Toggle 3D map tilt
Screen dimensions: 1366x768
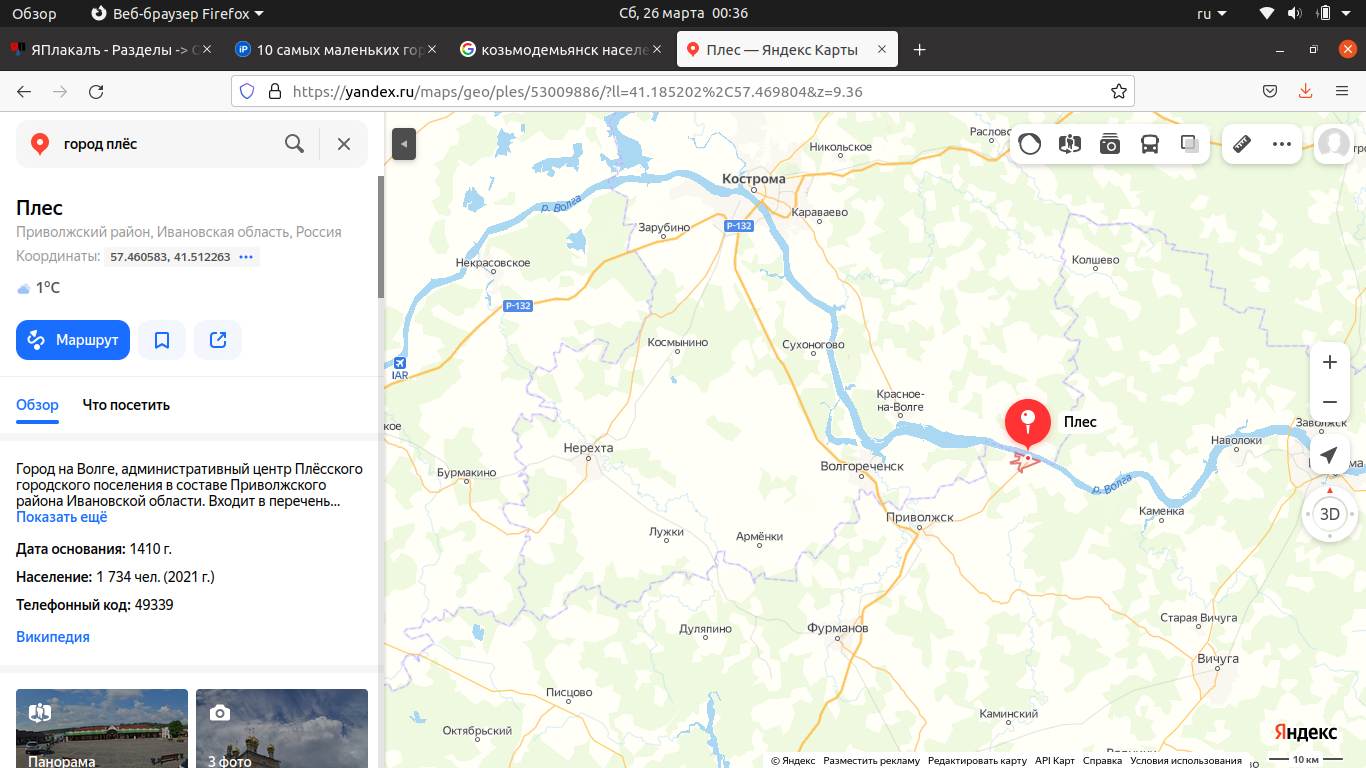(x=1330, y=514)
